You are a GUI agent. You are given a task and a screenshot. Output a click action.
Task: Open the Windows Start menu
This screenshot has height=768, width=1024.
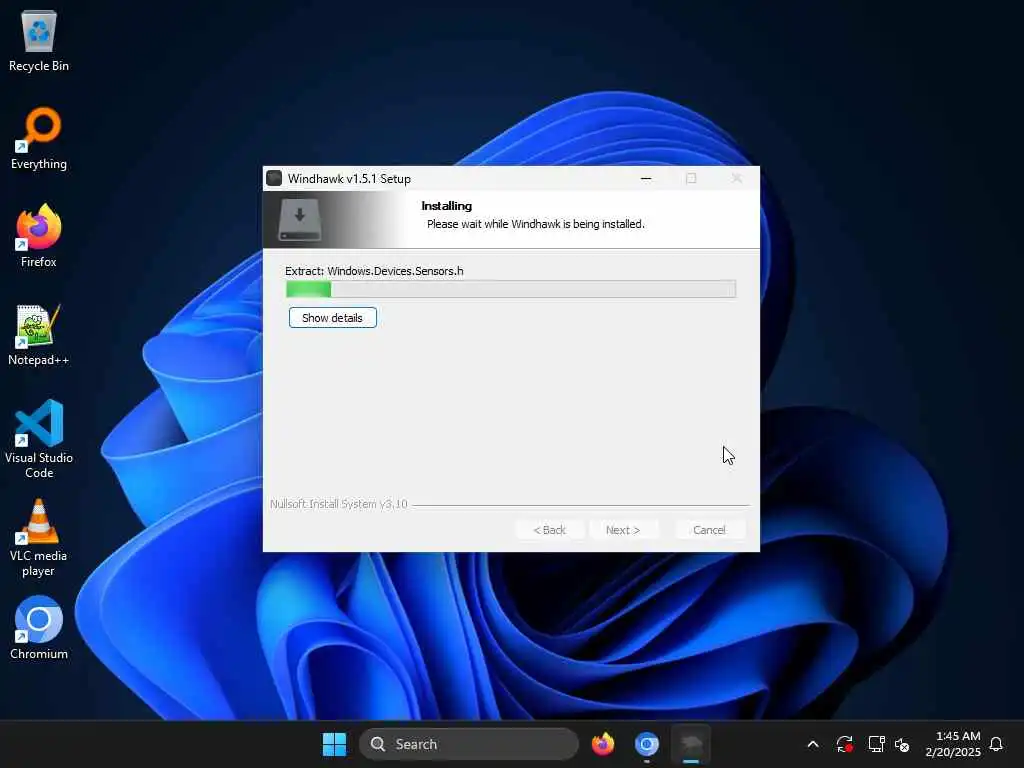334,744
